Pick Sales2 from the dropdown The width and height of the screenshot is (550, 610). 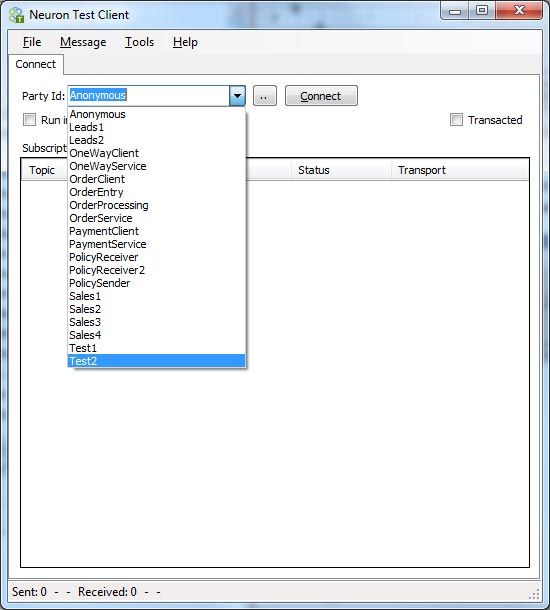coord(156,309)
